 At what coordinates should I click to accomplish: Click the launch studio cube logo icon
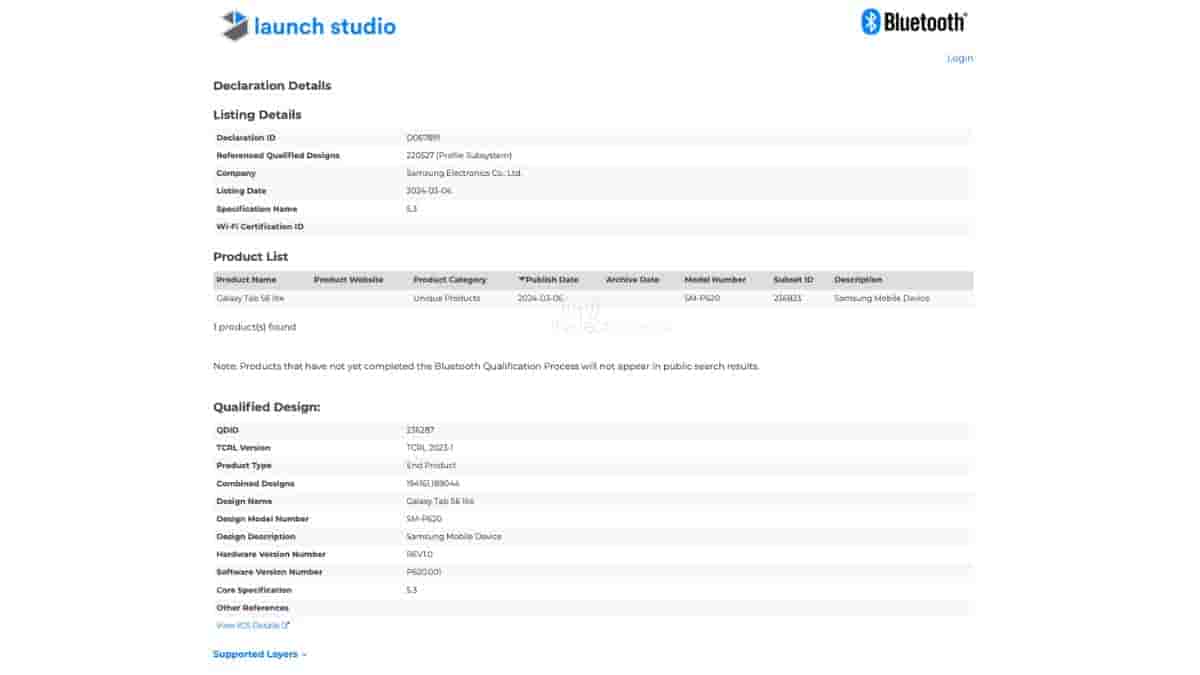coord(234,26)
